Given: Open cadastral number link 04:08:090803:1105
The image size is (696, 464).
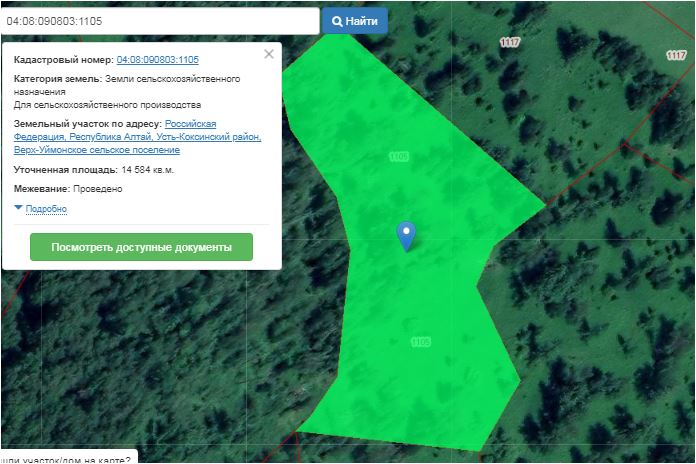Looking at the screenshot, I should coord(157,60).
